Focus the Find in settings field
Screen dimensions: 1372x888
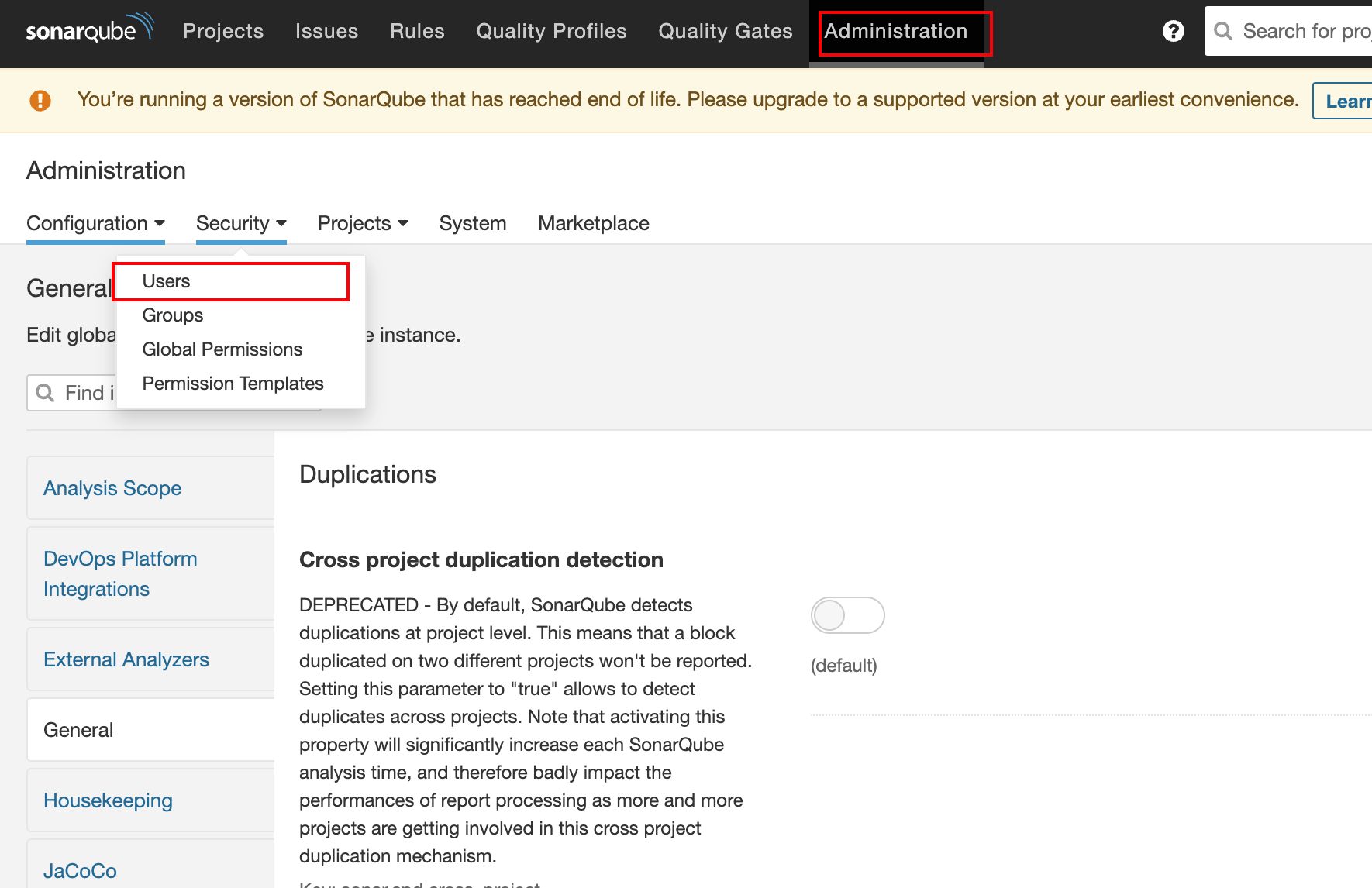(x=71, y=393)
